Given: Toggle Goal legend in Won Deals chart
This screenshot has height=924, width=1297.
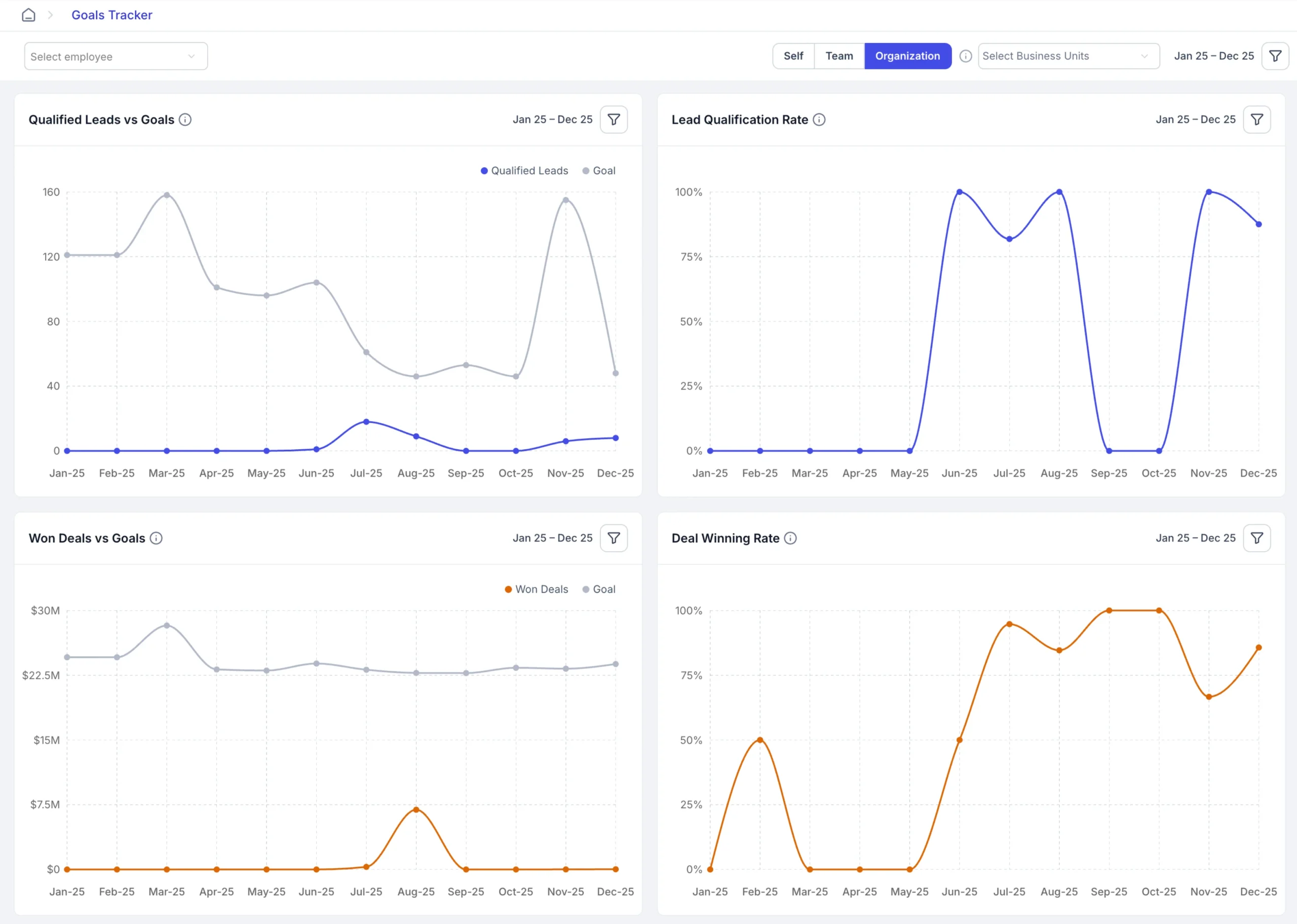Looking at the screenshot, I should (x=598, y=590).
